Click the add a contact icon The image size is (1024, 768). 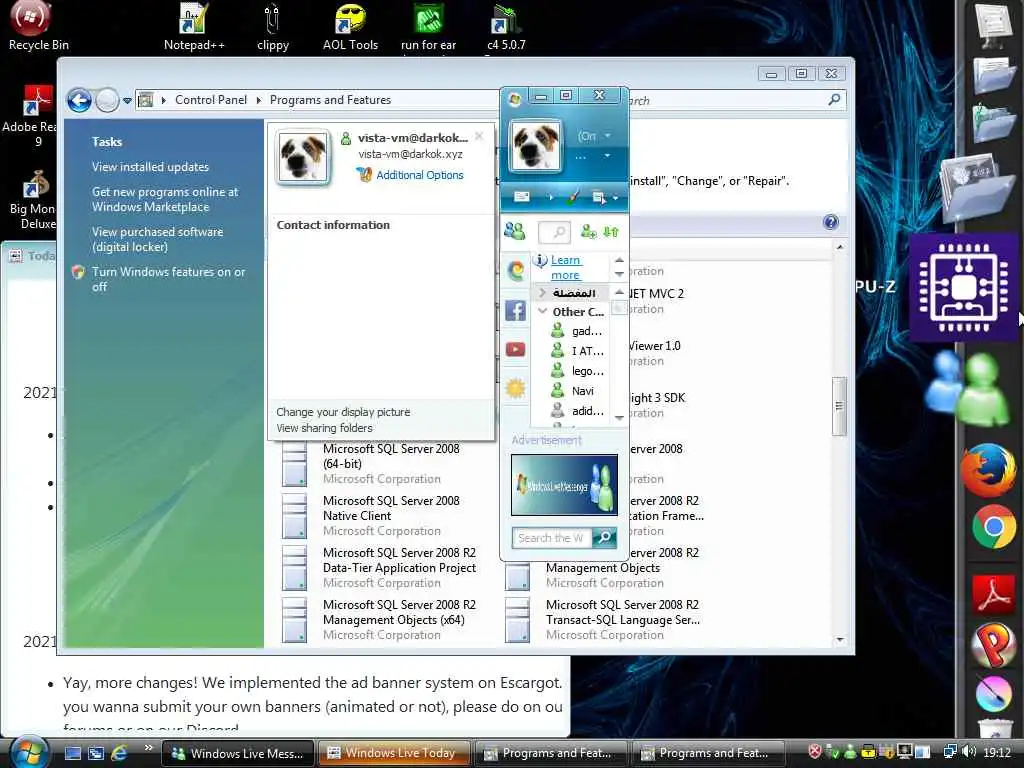[x=588, y=231]
